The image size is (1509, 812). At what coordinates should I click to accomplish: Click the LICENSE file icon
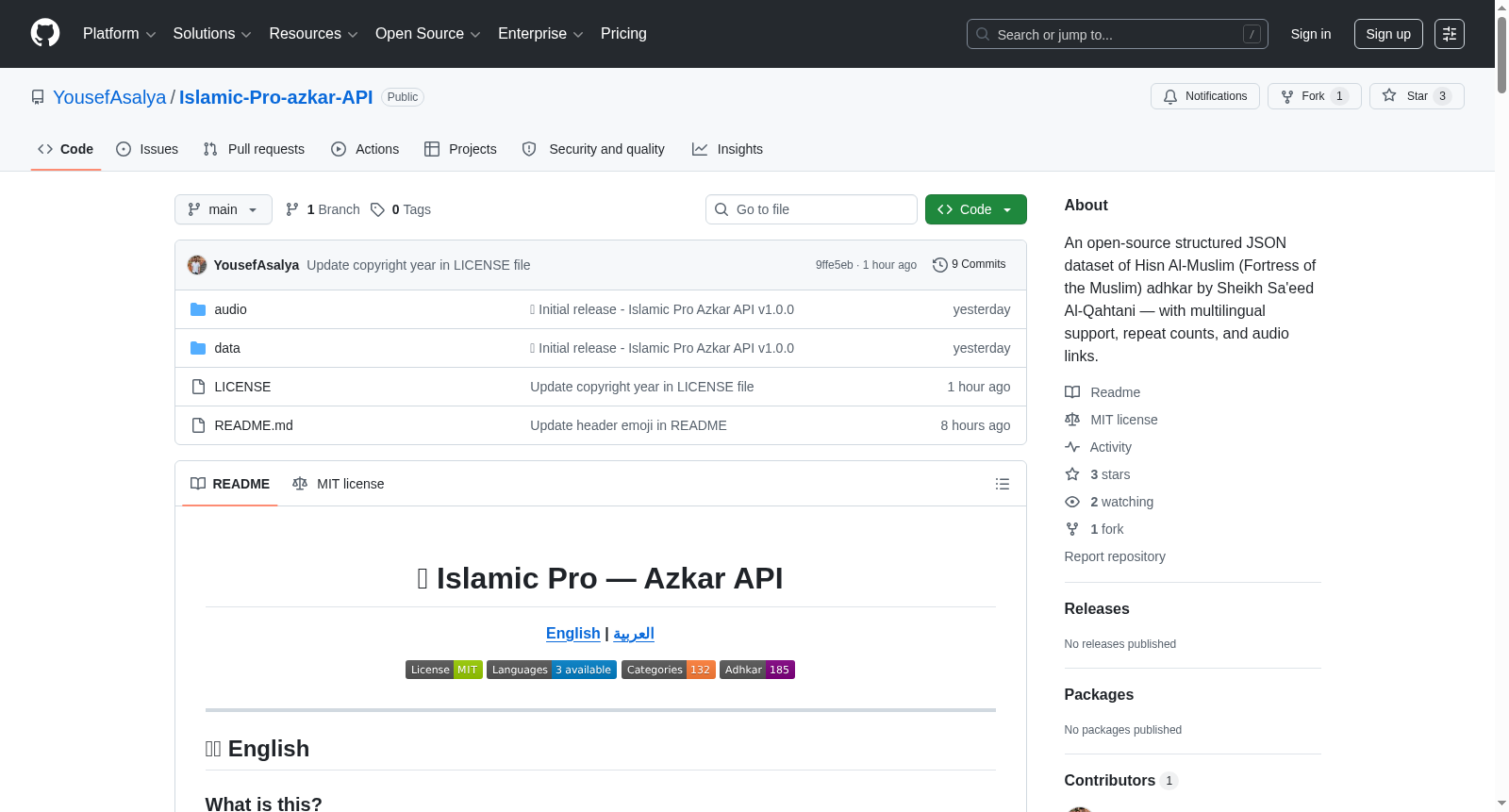[198, 387]
